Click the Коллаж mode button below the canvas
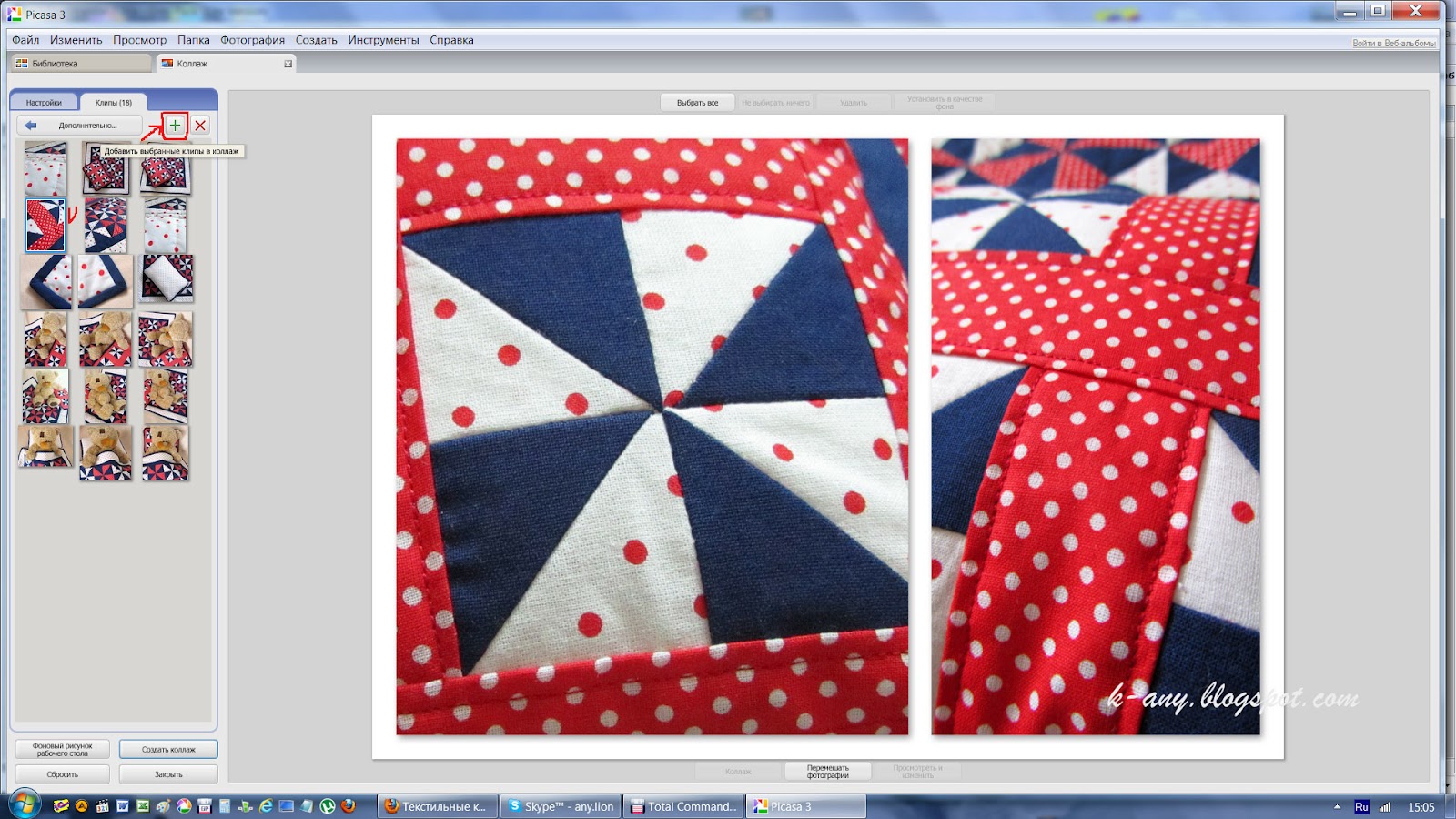 point(738,772)
